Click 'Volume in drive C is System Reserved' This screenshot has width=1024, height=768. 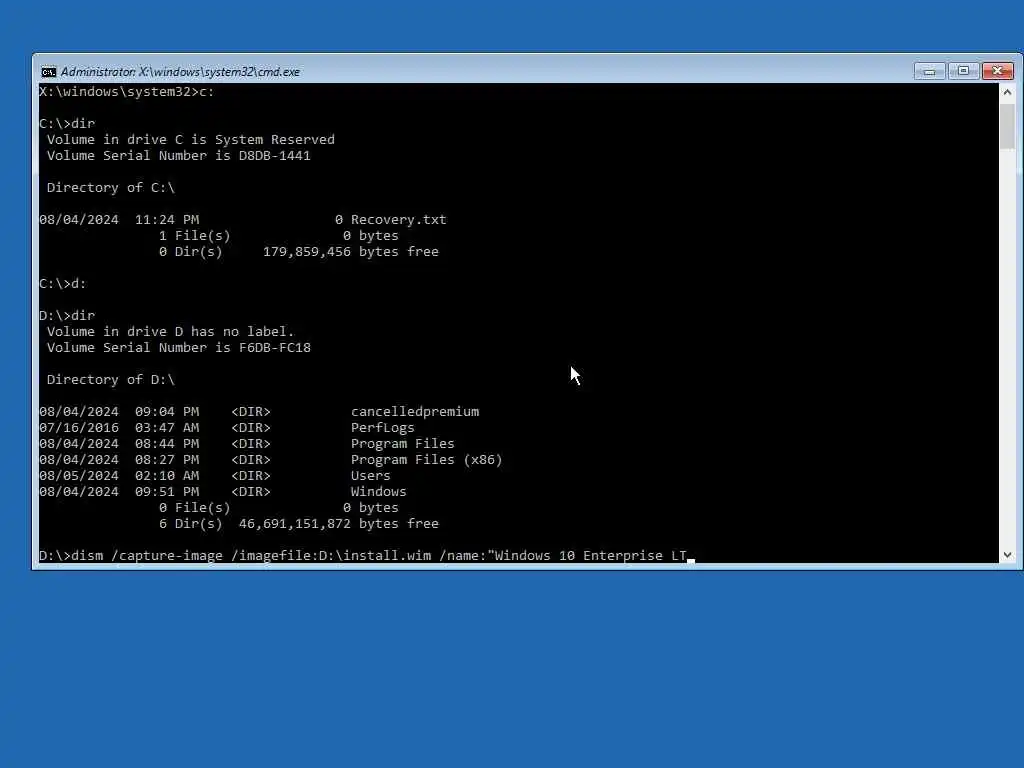(x=191, y=140)
